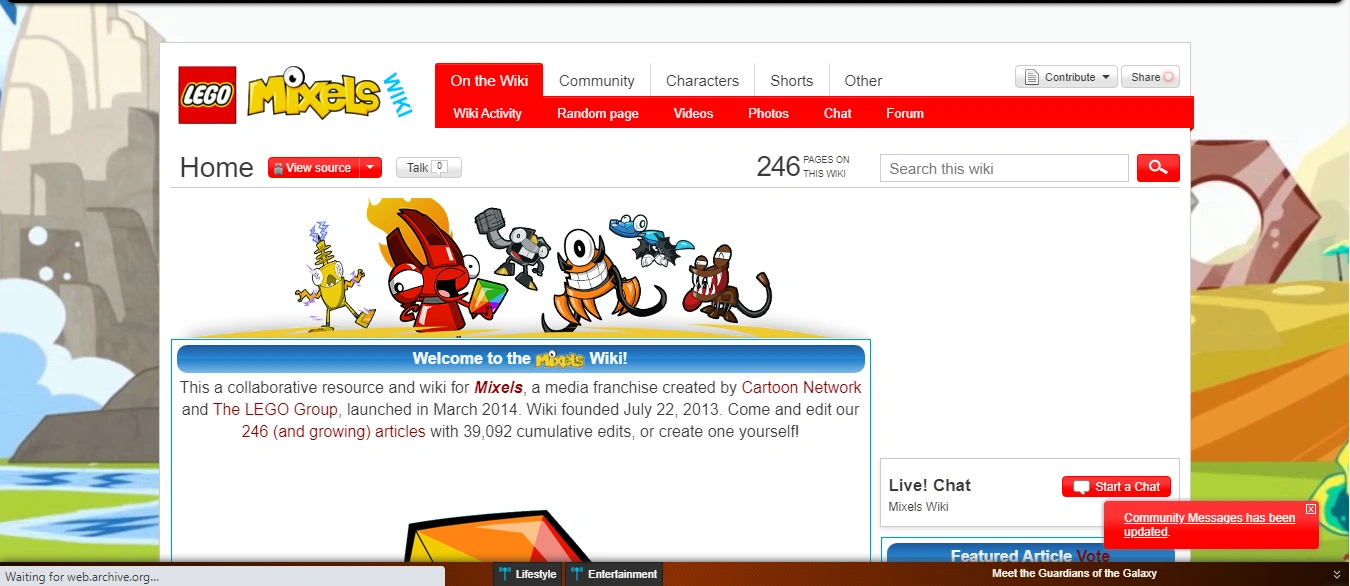Click the Home page title

[216, 167]
